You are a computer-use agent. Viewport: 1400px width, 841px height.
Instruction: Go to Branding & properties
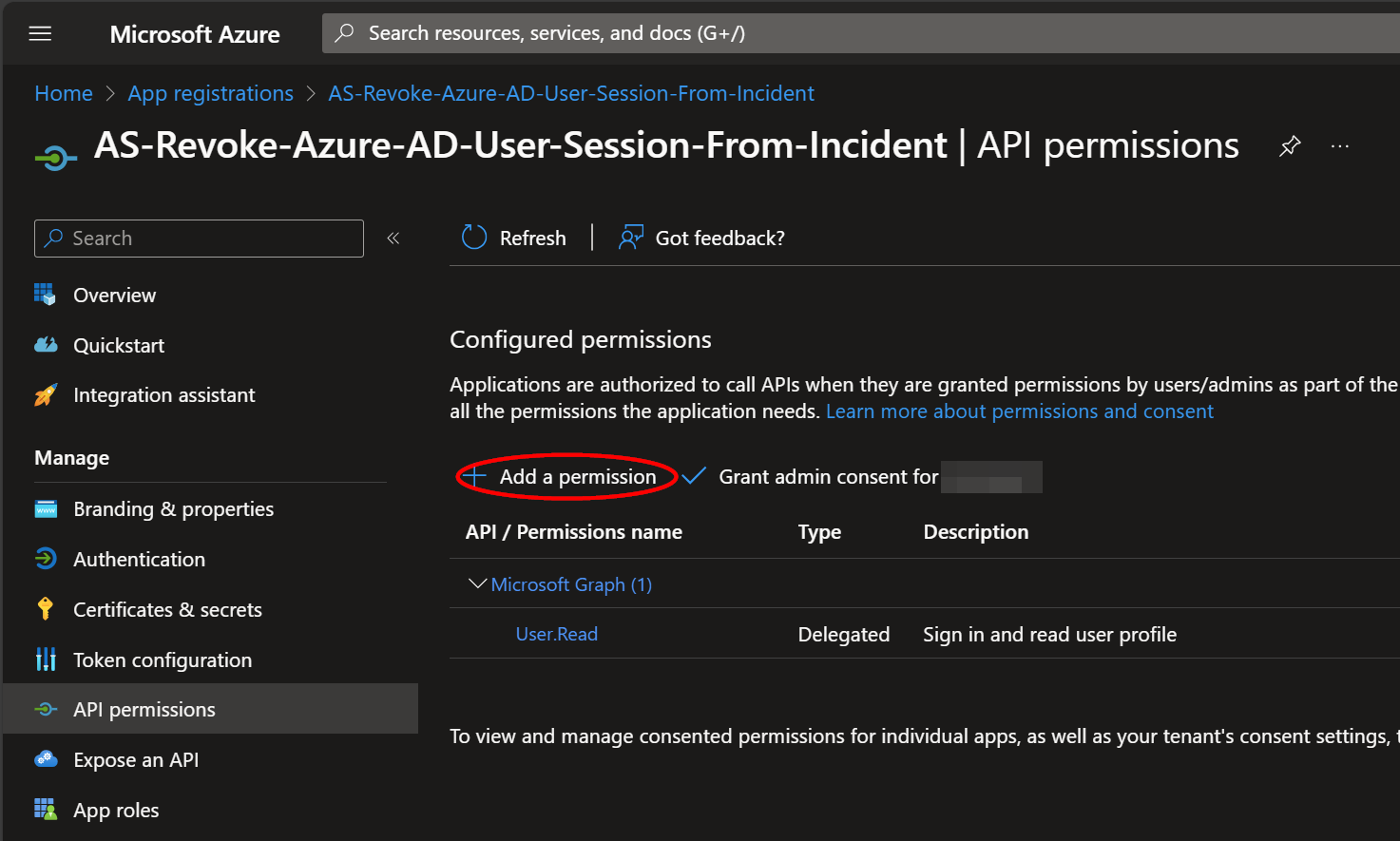click(173, 509)
